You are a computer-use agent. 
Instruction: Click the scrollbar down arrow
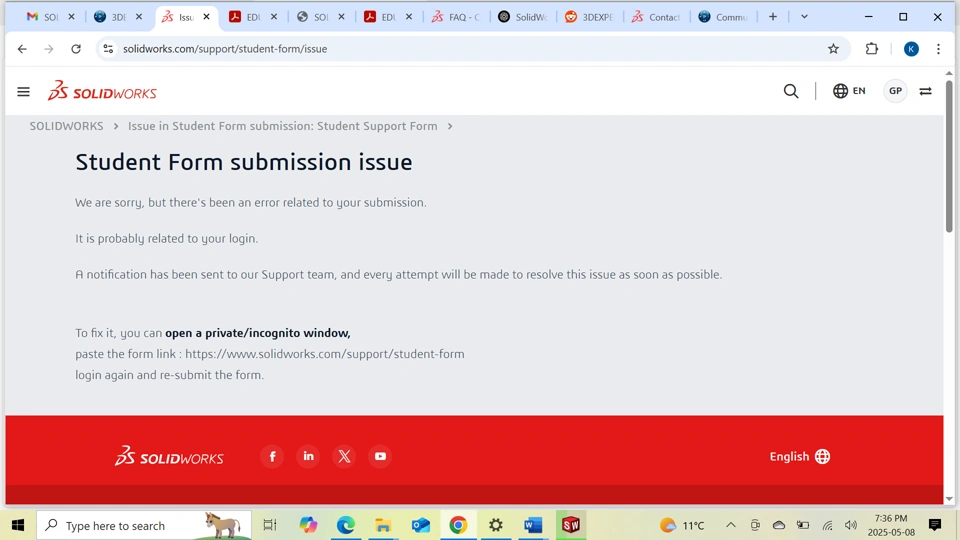click(x=949, y=499)
